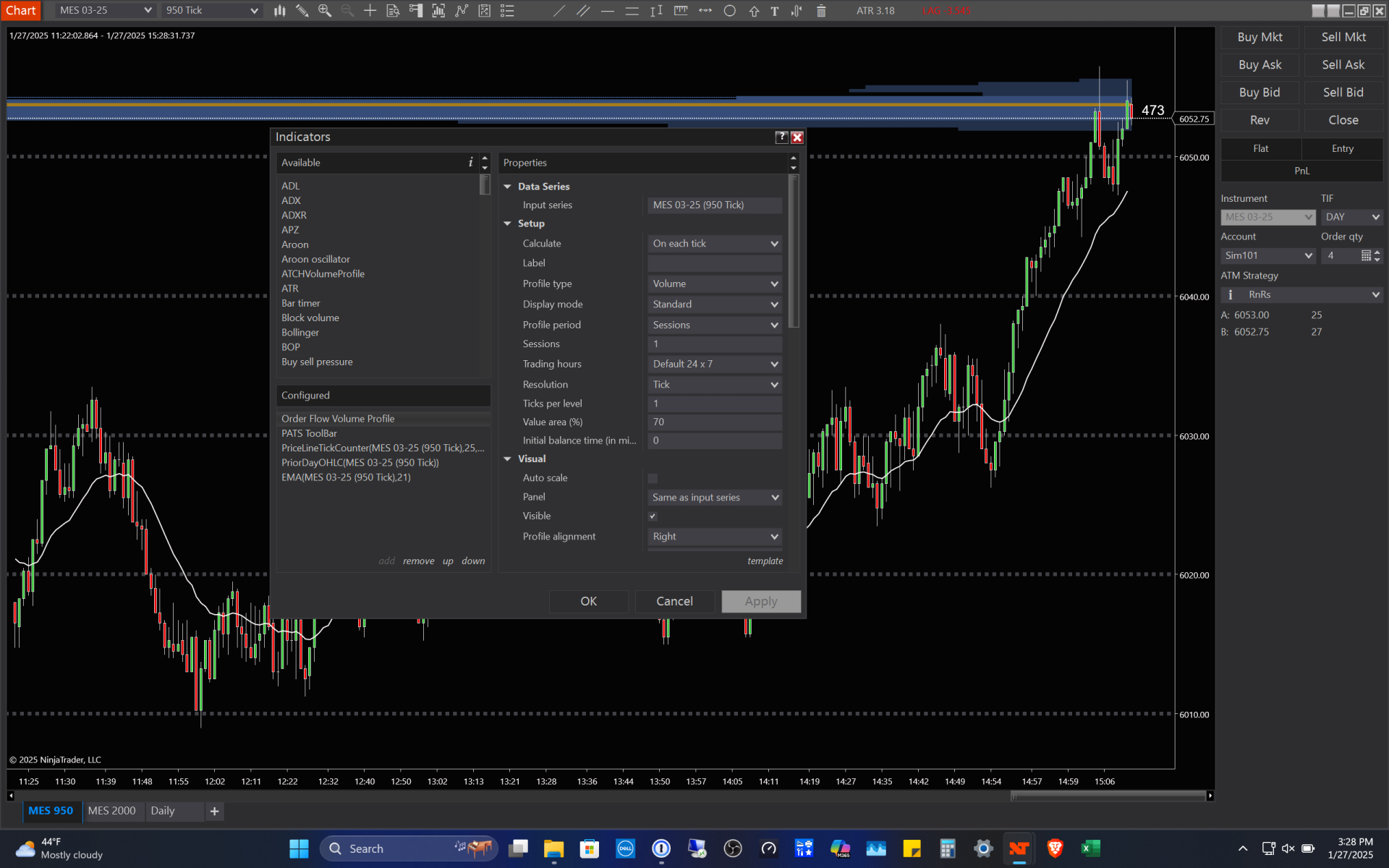This screenshot has width=1389, height=868.
Task: Expand the ATM Strategy RnRs dropdown
Action: tap(1375, 294)
